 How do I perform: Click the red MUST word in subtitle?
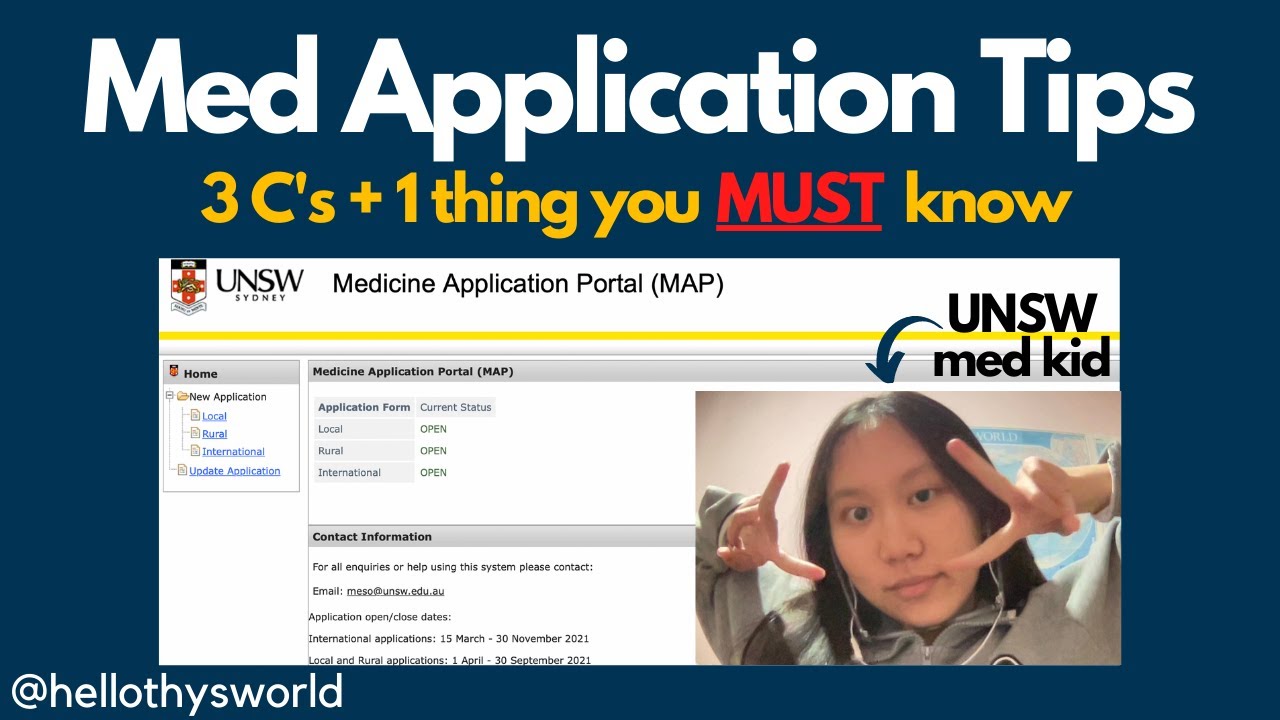point(799,200)
